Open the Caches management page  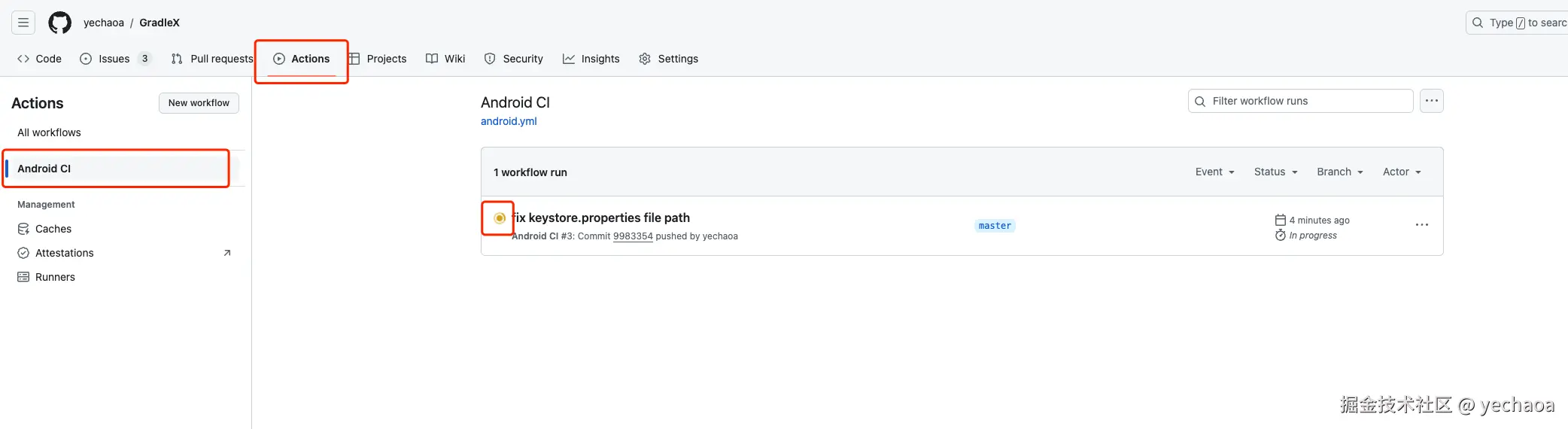click(53, 229)
